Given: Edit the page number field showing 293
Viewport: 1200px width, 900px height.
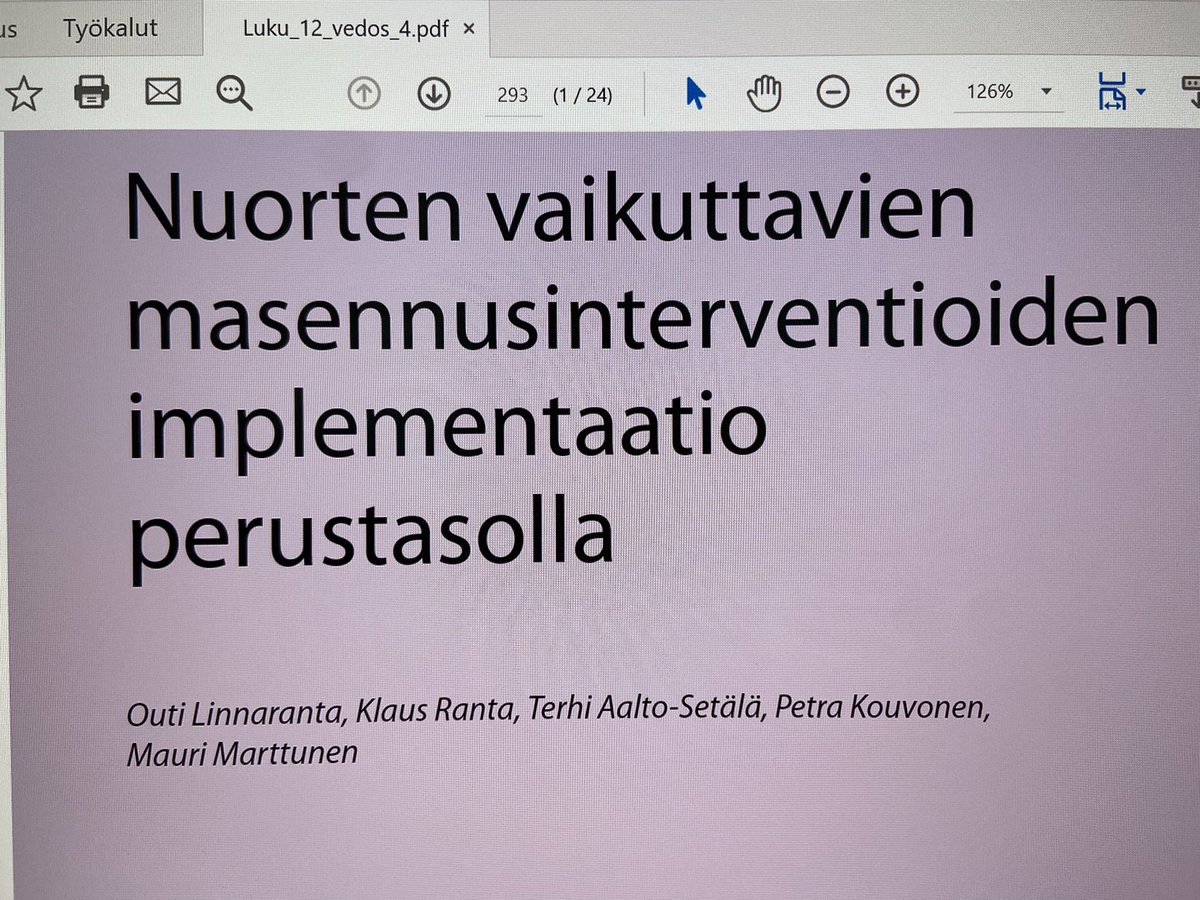Looking at the screenshot, I should [x=512, y=95].
